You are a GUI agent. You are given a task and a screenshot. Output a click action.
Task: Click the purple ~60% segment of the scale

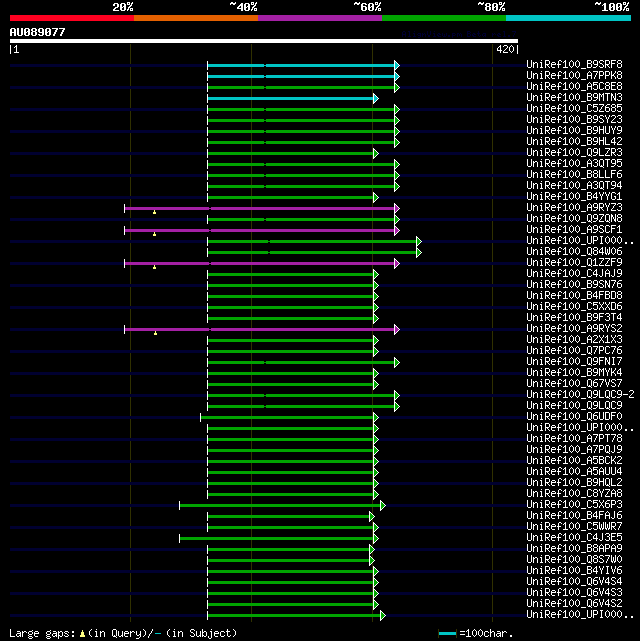click(x=320, y=18)
